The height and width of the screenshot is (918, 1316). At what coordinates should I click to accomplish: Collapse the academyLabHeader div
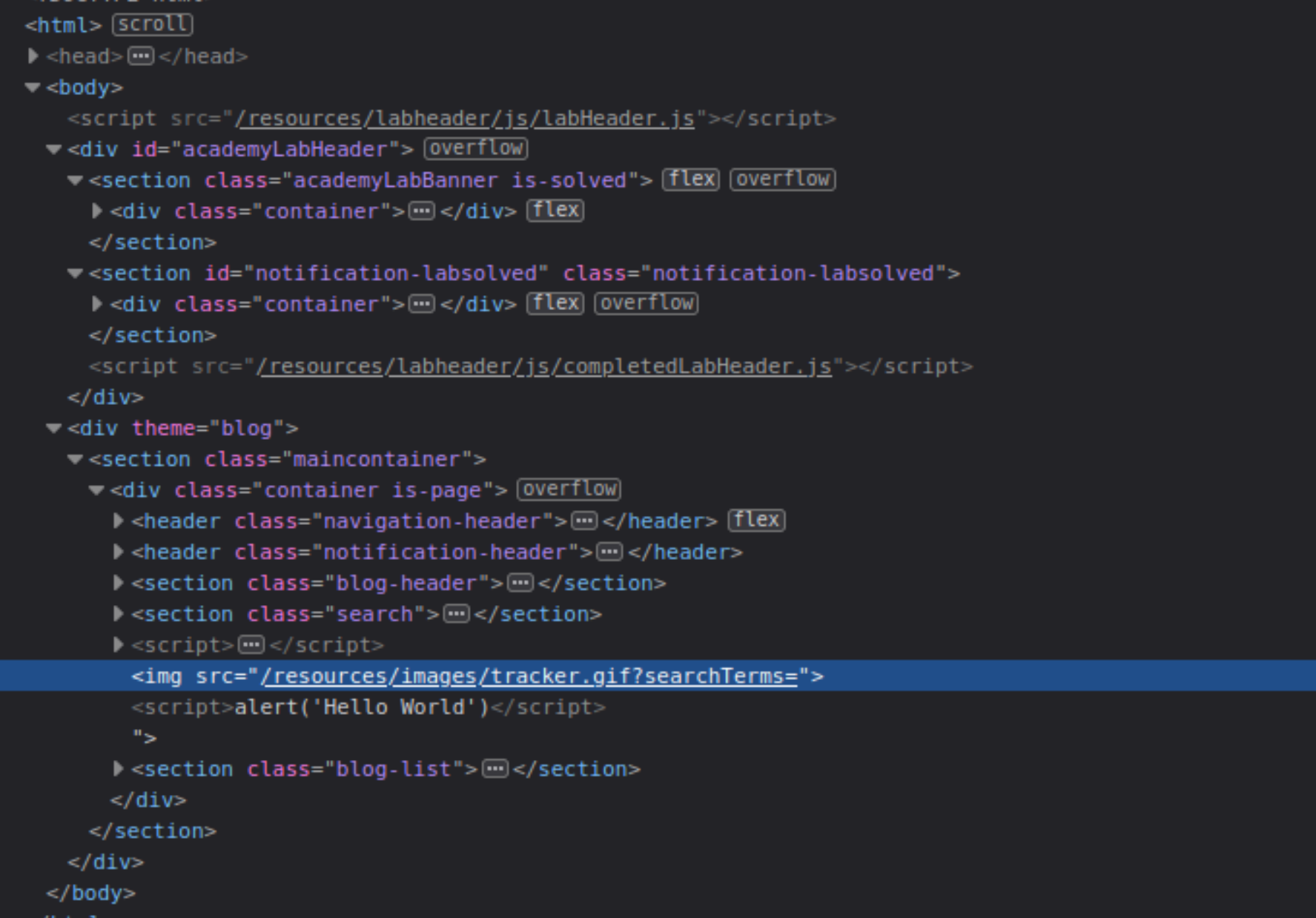point(53,149)
